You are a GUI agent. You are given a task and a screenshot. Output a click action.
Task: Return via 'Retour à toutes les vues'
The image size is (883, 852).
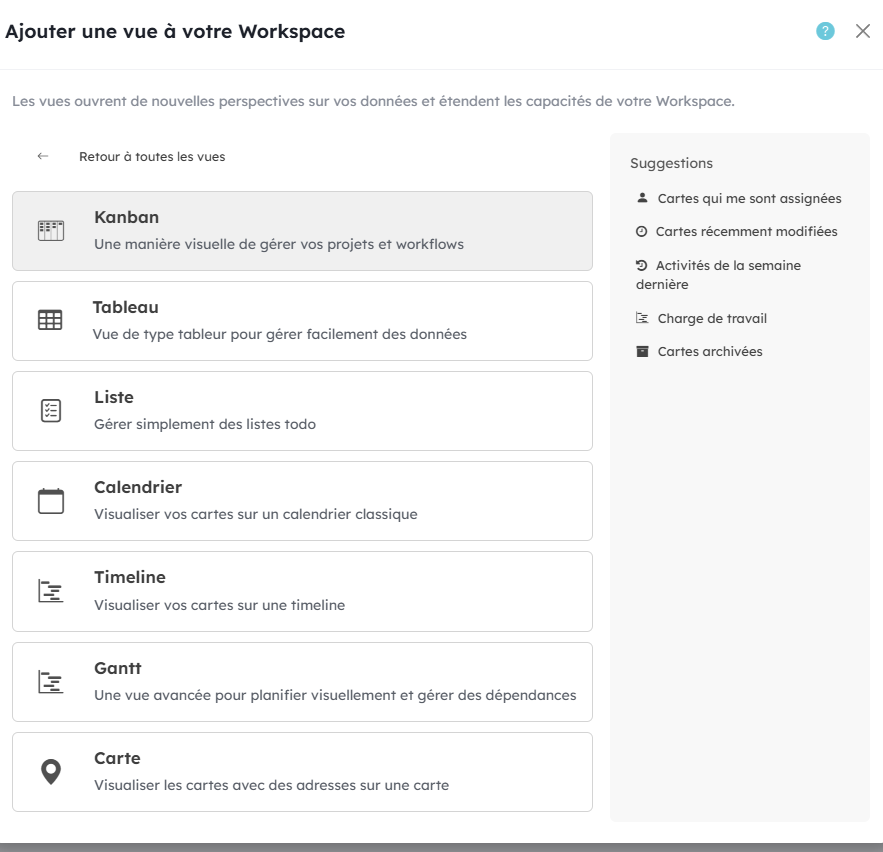pos(152,156)
